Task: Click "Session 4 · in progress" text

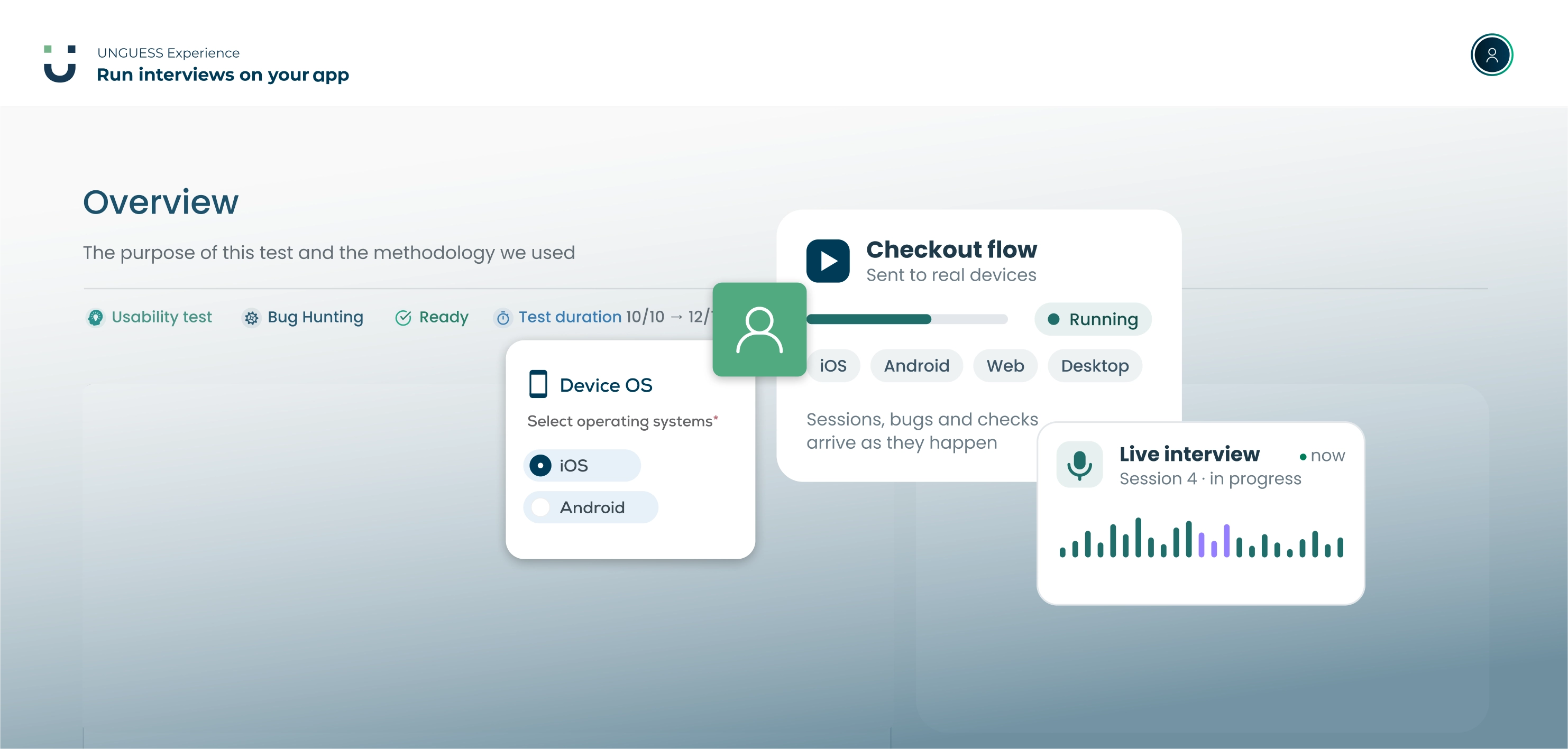Action: [x=1210, y=479]
